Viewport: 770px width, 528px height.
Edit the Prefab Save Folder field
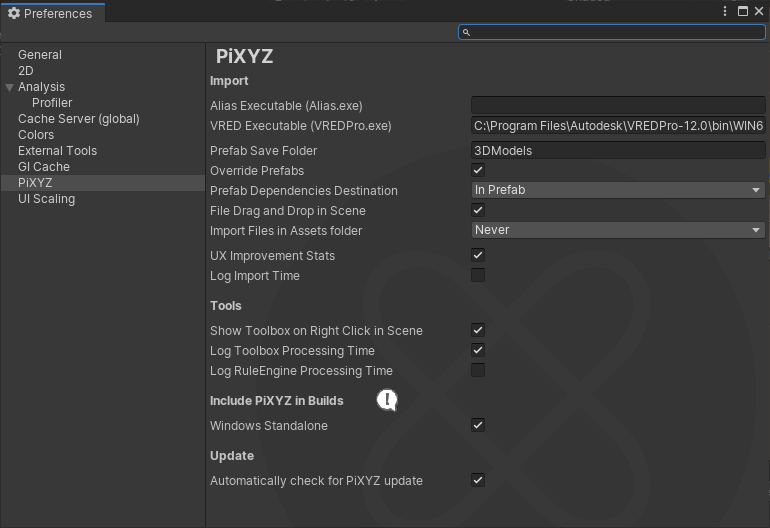click(x=618, y=150)
